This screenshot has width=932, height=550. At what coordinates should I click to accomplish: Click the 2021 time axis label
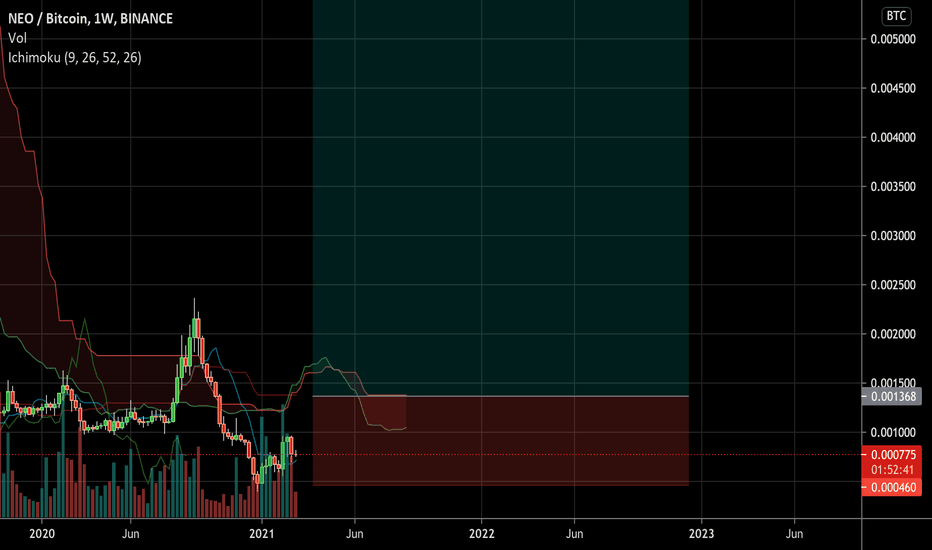[262, 533]
